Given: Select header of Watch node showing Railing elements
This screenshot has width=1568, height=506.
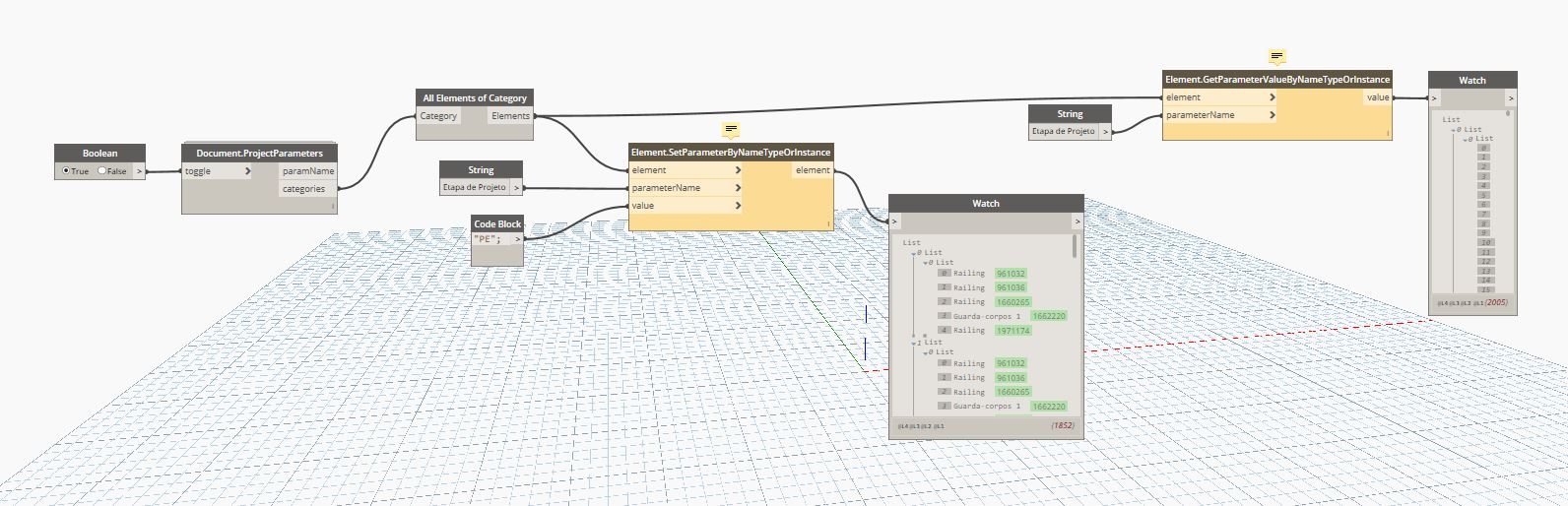Looking at the screenshot, I should (x=986, y=203).
